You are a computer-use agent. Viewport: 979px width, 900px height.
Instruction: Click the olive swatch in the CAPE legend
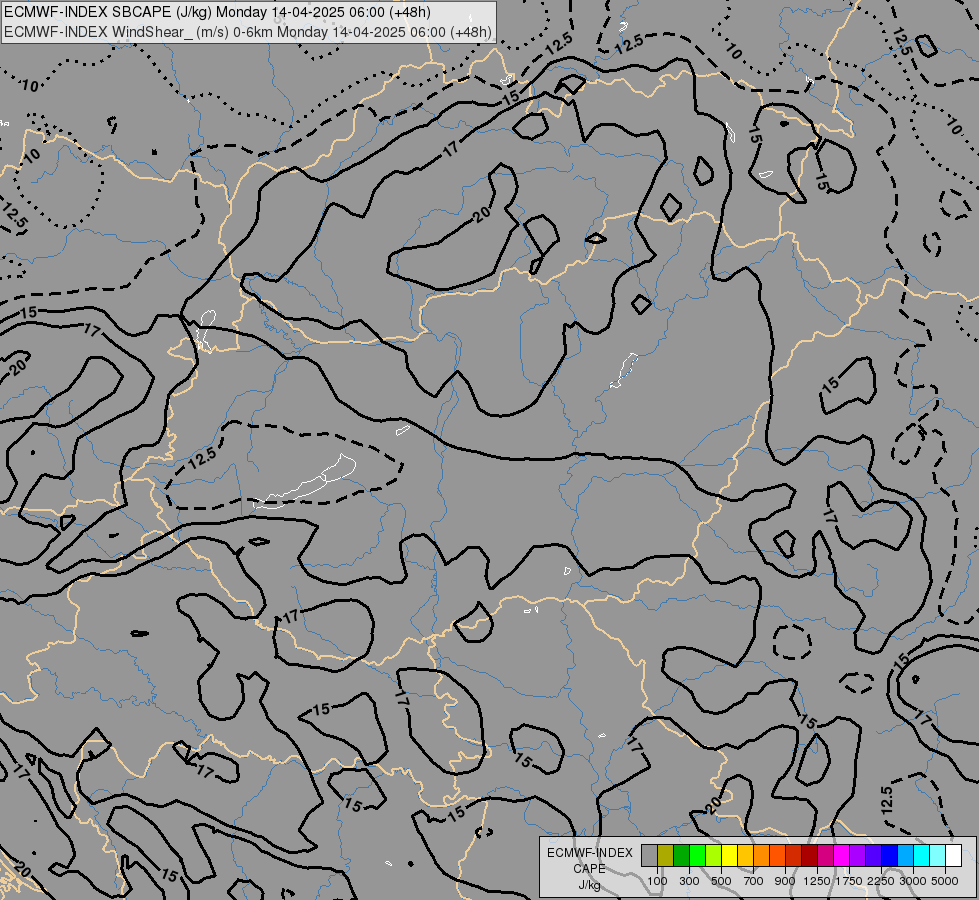[x=666, y=855]
